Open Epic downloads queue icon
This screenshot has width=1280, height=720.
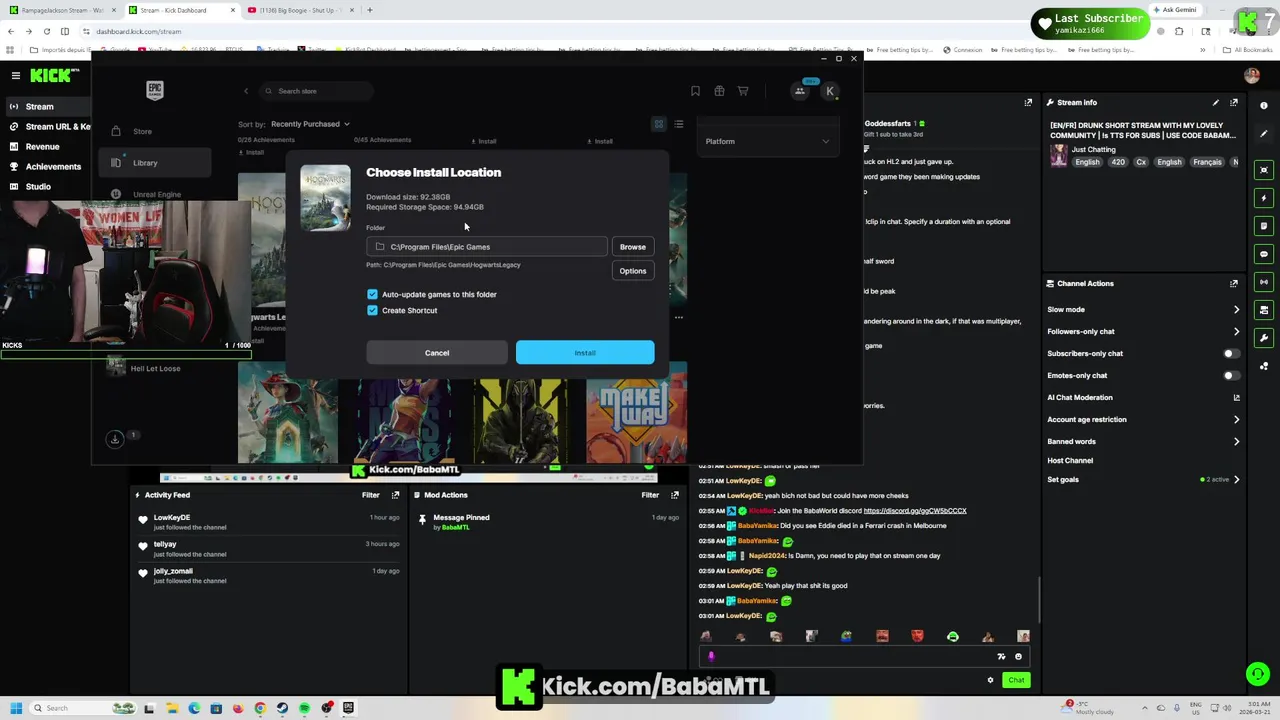[115, 438]
